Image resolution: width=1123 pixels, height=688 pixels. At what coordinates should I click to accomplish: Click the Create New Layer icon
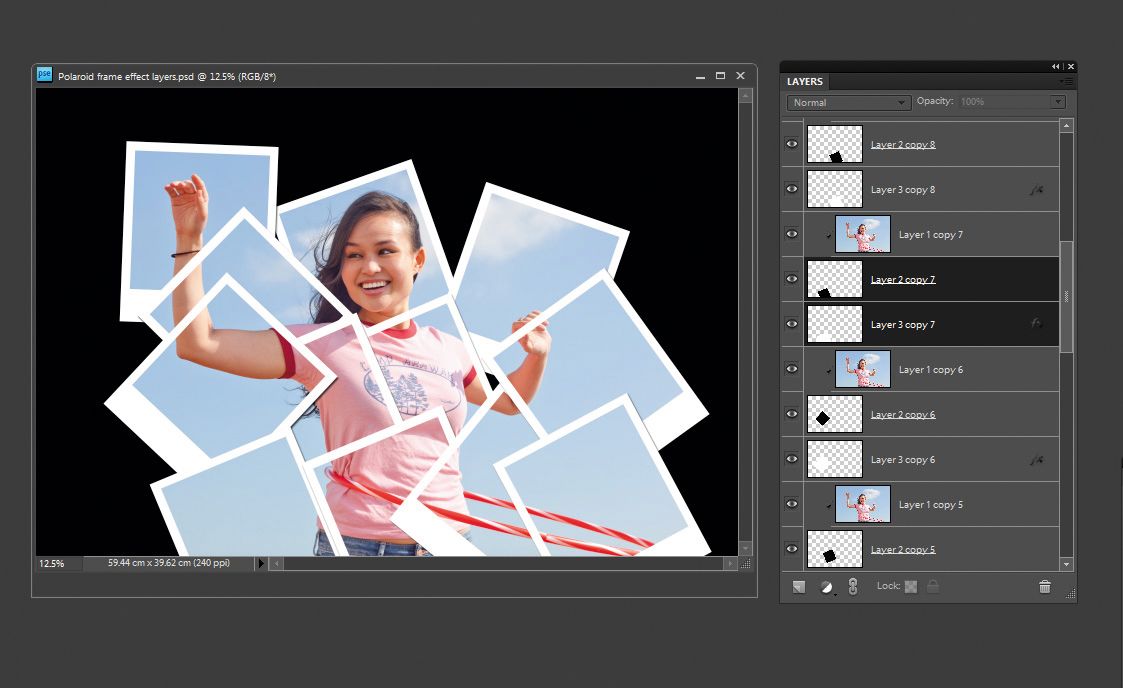point(797,586)
